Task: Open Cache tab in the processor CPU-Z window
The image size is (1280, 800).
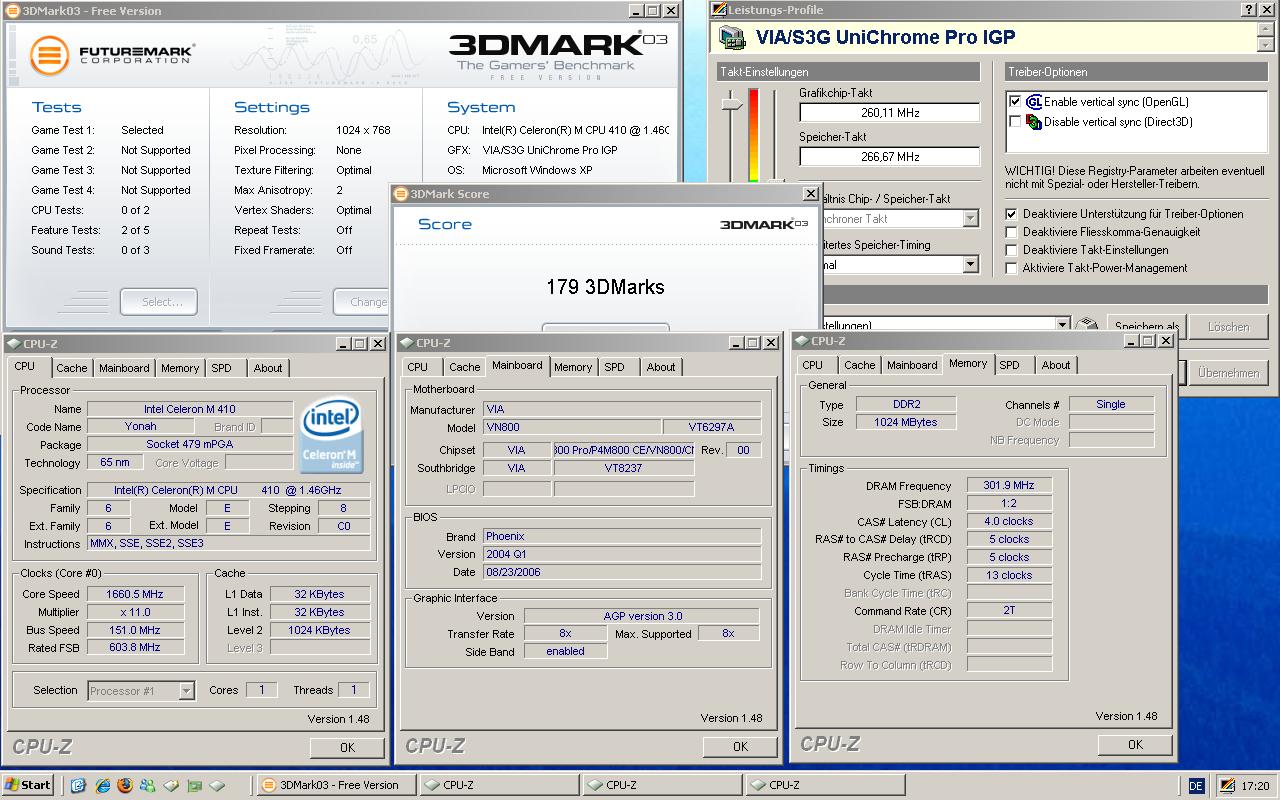Action: [72, 368]
